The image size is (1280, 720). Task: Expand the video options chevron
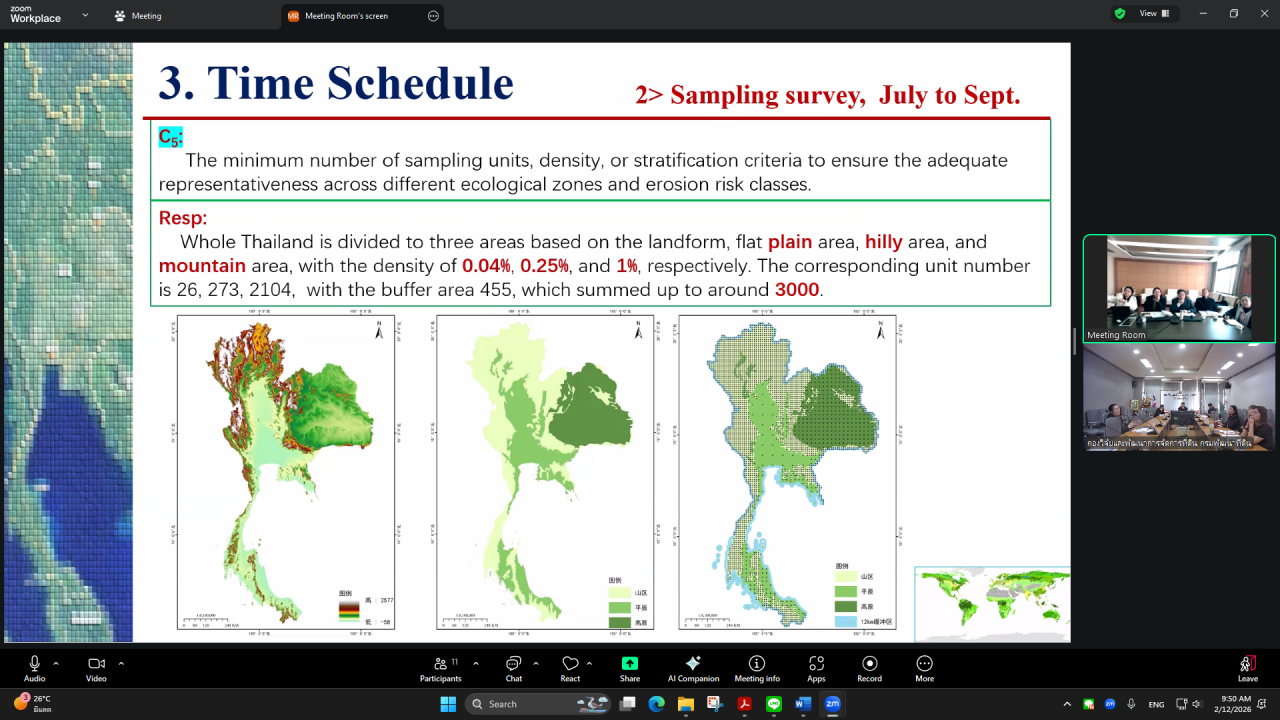121,663
